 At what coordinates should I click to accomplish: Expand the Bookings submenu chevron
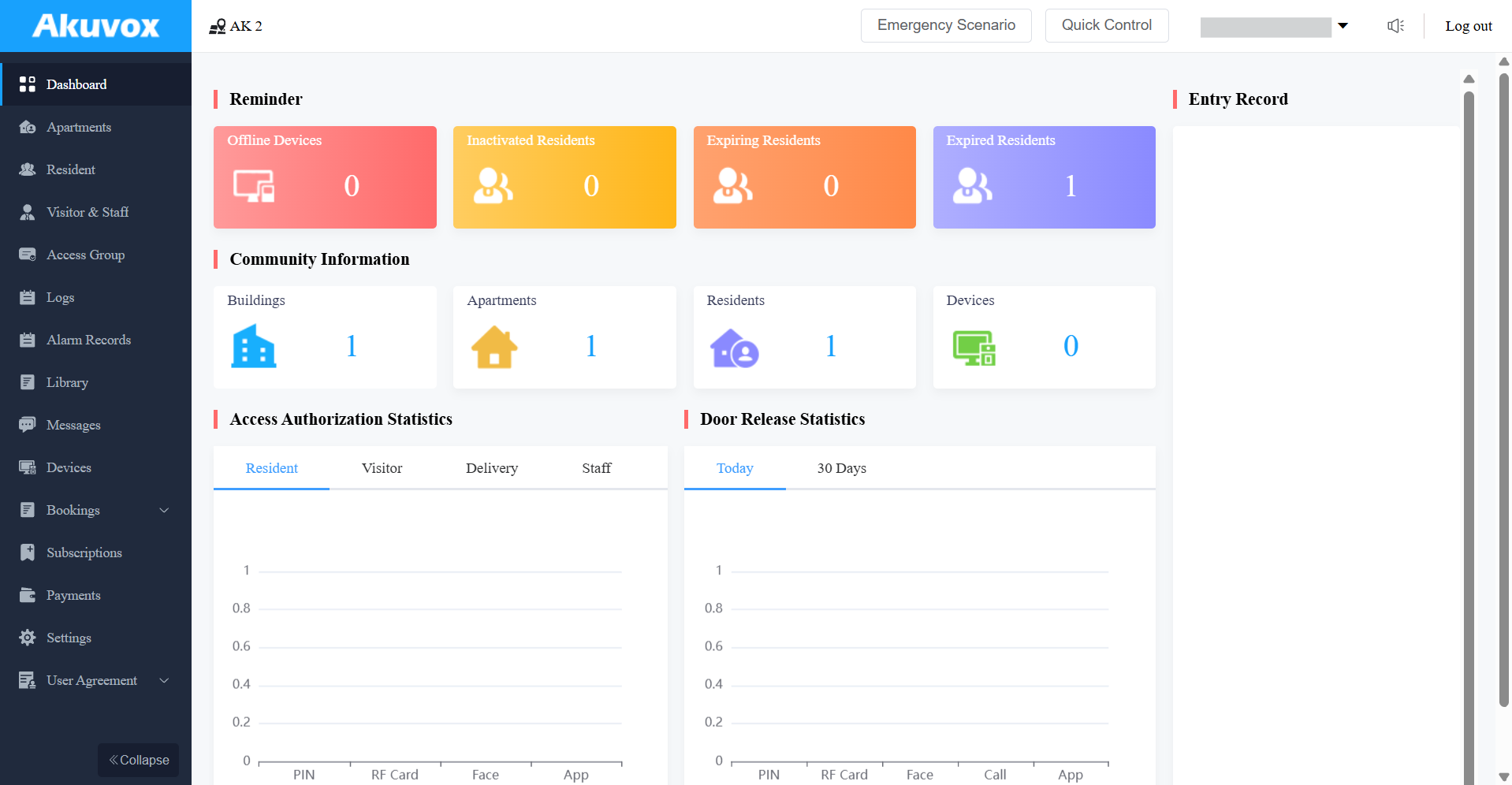164,510
